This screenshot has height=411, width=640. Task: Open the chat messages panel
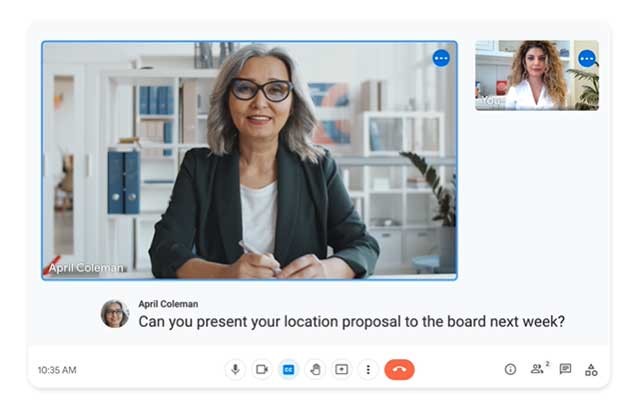(x=565, y=369)
